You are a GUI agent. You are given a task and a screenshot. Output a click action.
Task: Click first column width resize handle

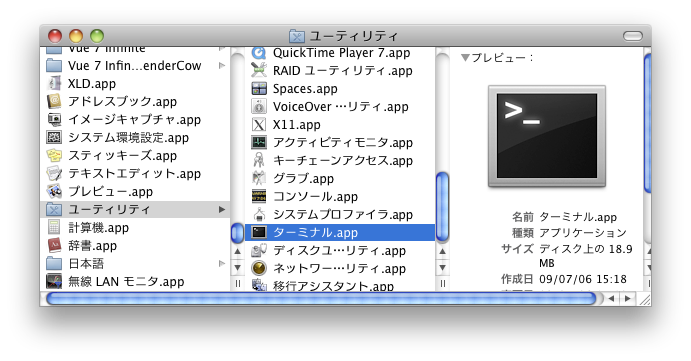tap(238, 283)
